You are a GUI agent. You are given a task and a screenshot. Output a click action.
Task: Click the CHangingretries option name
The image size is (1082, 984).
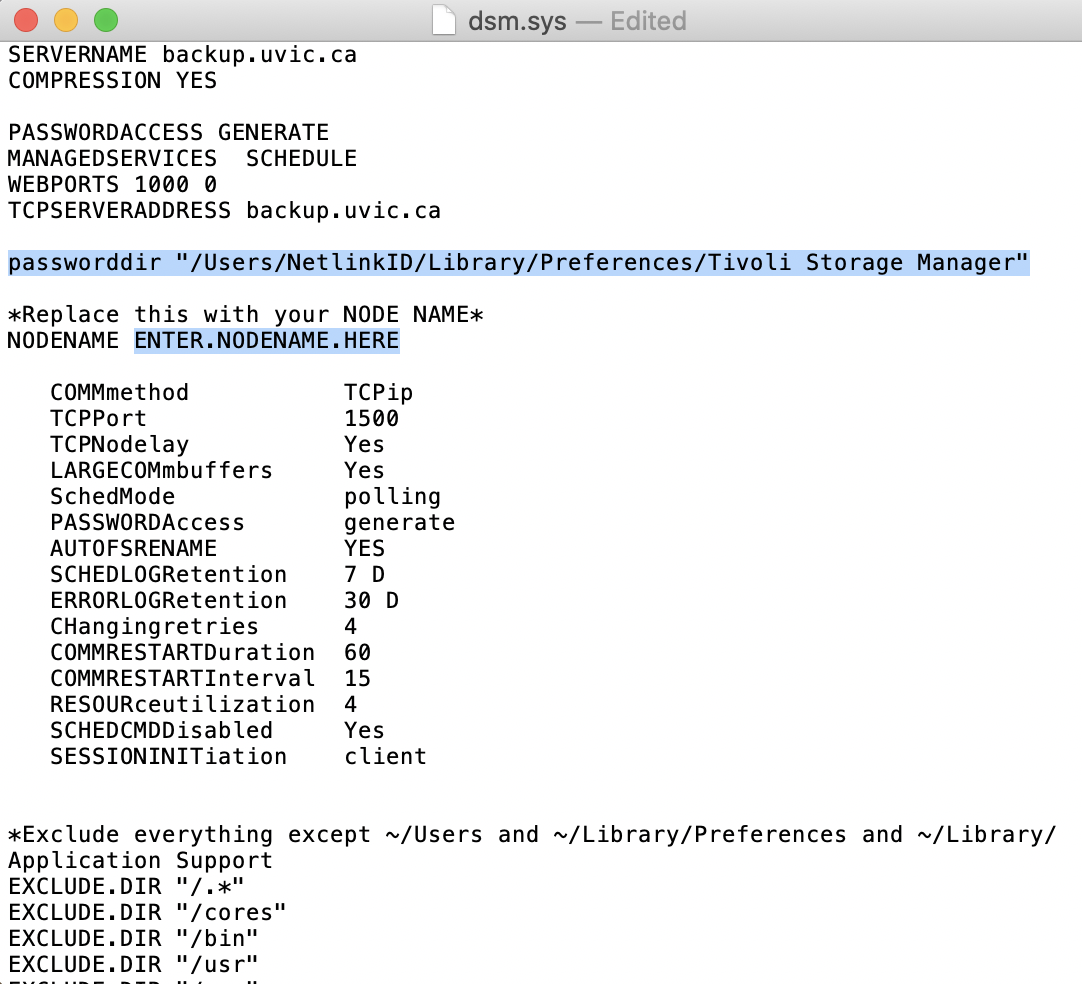point(154,627)
